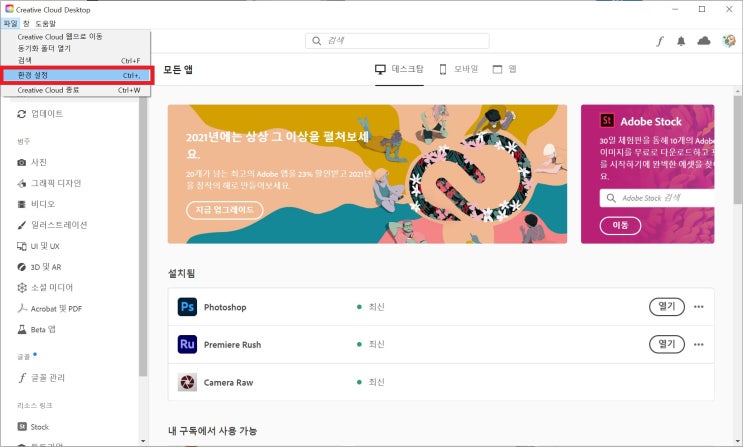Click the Premiere Rush app name
Image resolution: width=743 pixels, height=447 pixels.
coord(233,345)
